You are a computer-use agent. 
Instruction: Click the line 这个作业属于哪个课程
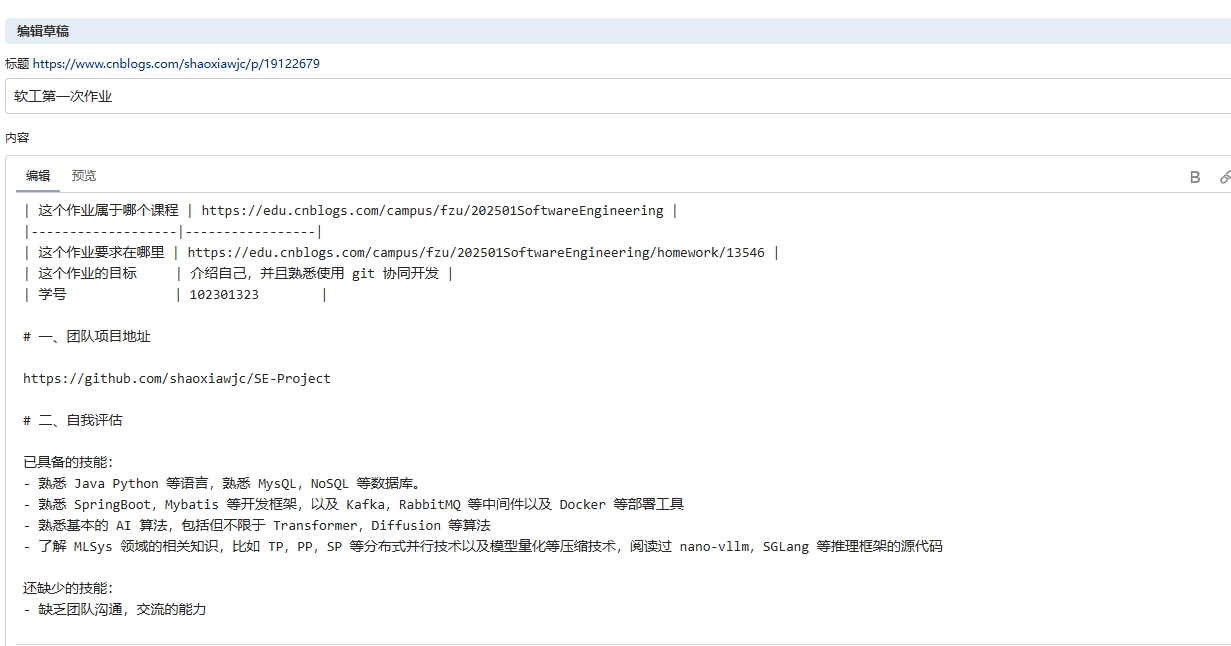tap(351, 211)
